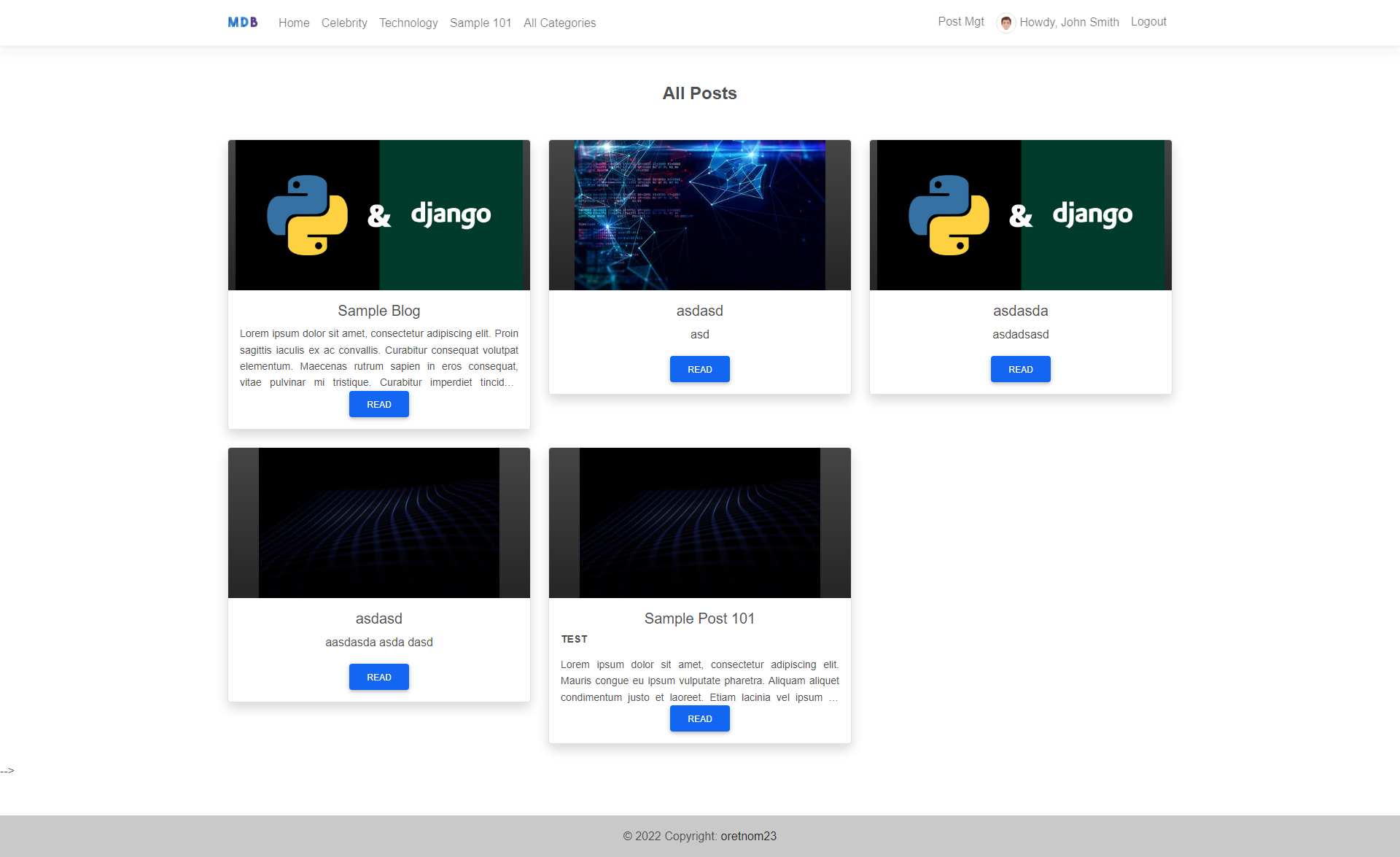This screenshot has width=1400, height=857.
Task: Click READ button on asdasda card
Action: click(x=1021, y=369)
